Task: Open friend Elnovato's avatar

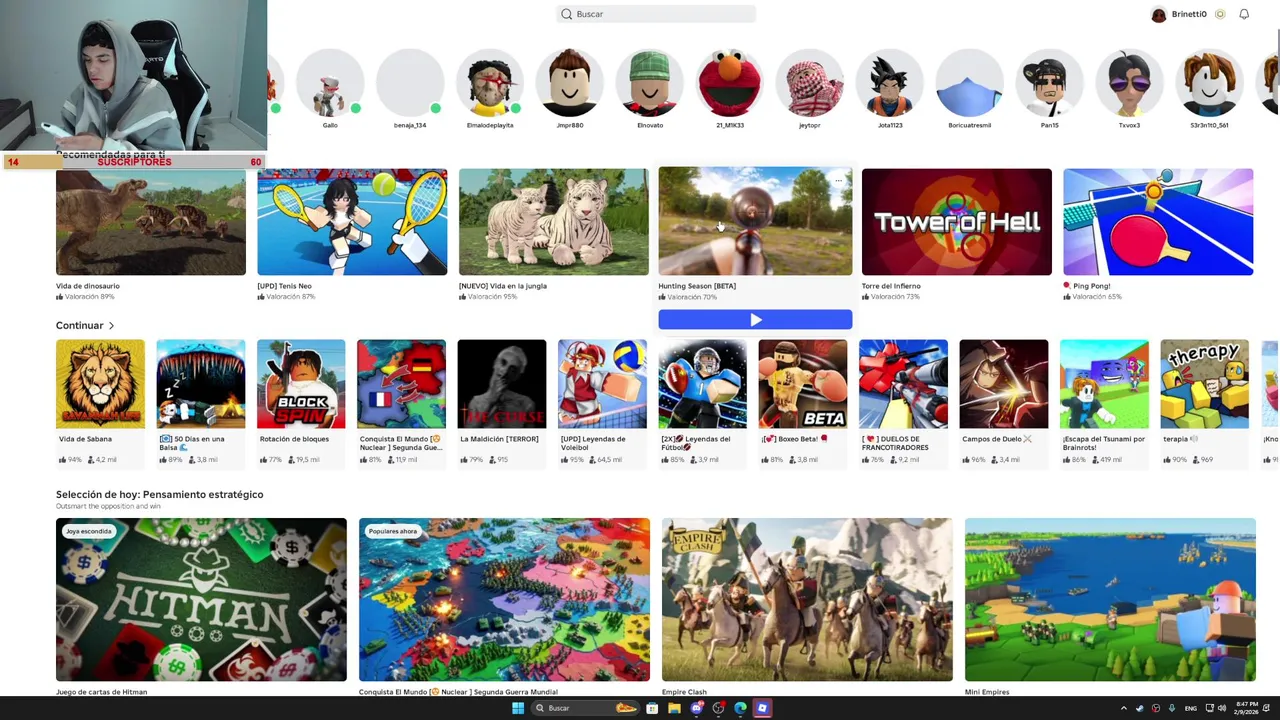Action: [x=650, y=83]
